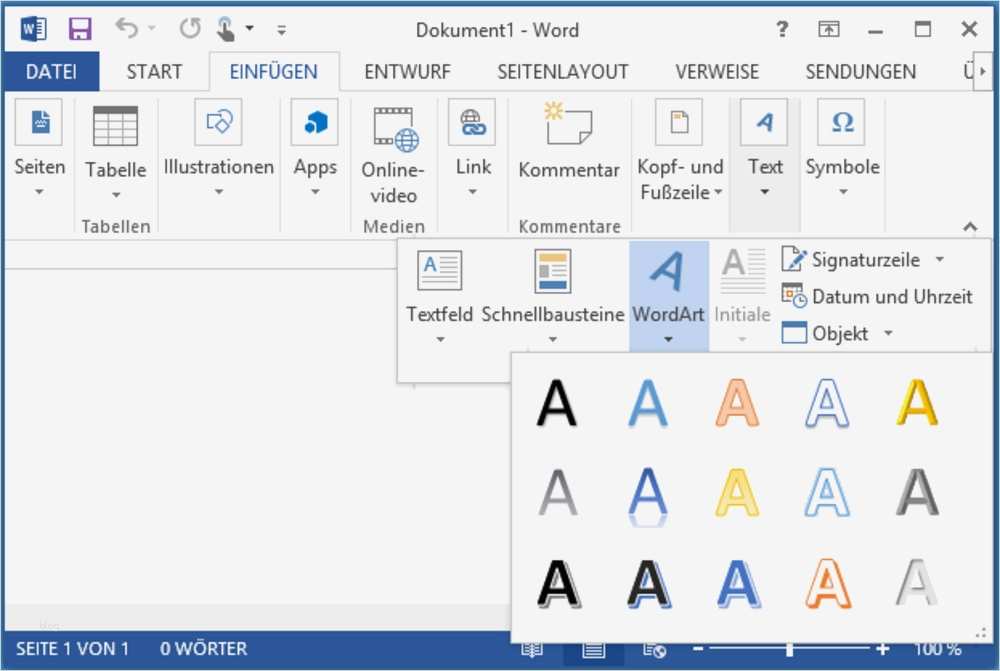Open Signaturzeile dropdown arrow
Viewport: 1000px width, 671px height.
tap(940, 260)
